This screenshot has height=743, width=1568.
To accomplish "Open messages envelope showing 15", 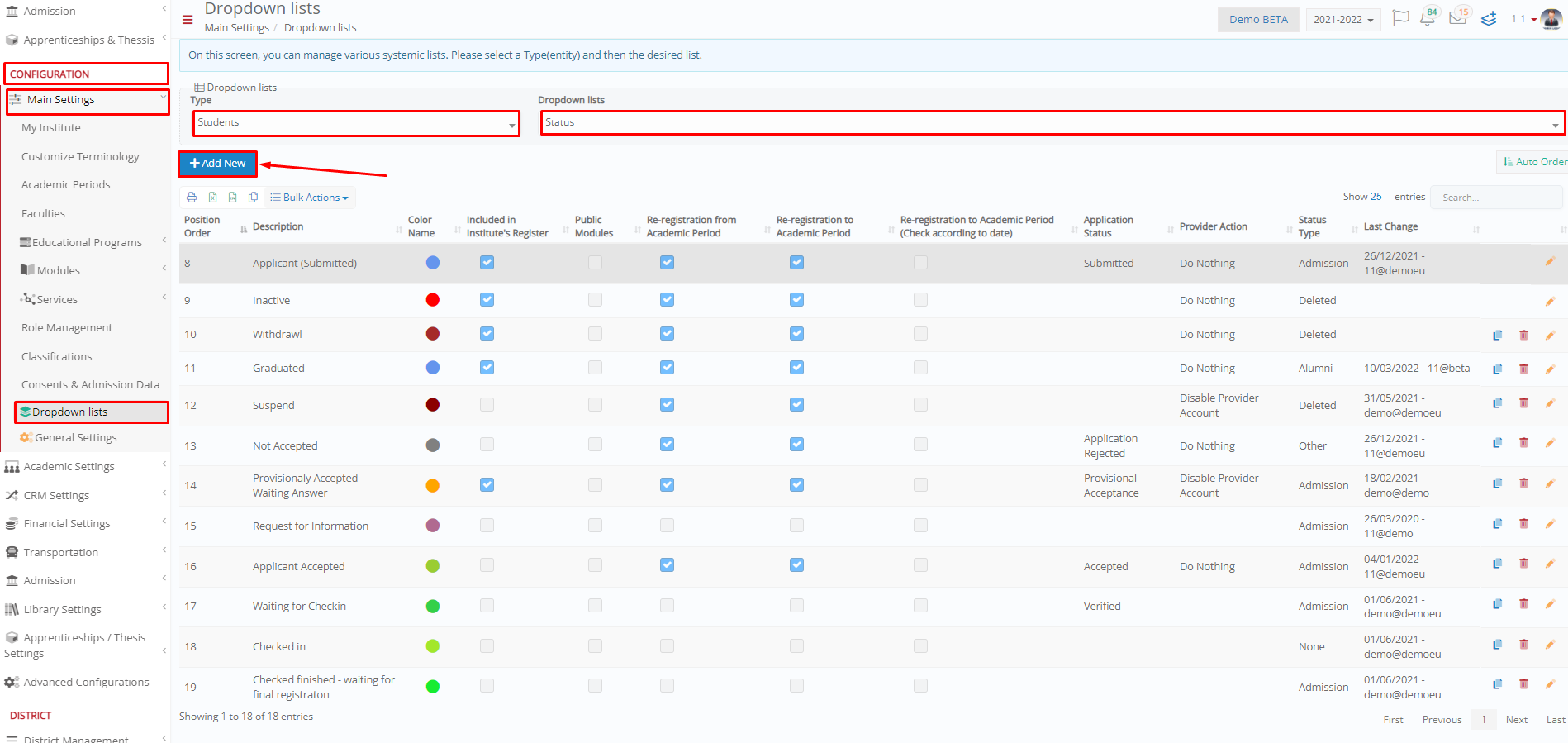I will (x=1458, y=18).
